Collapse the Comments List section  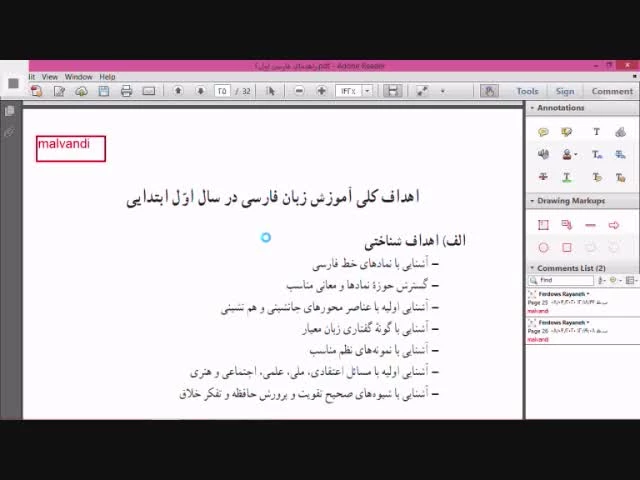pyautogui.click(x=532, y=268)
